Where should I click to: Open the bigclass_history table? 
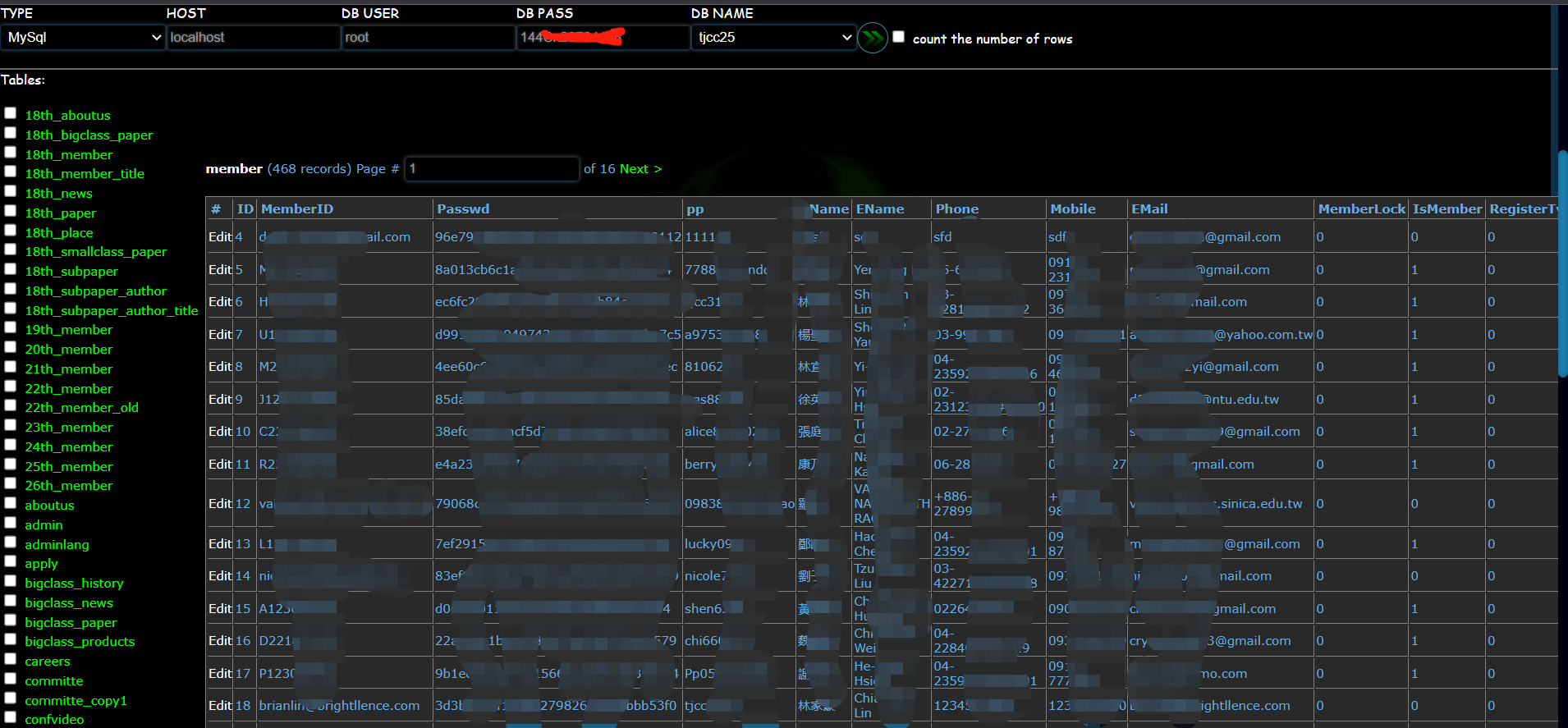pos(74,583)
